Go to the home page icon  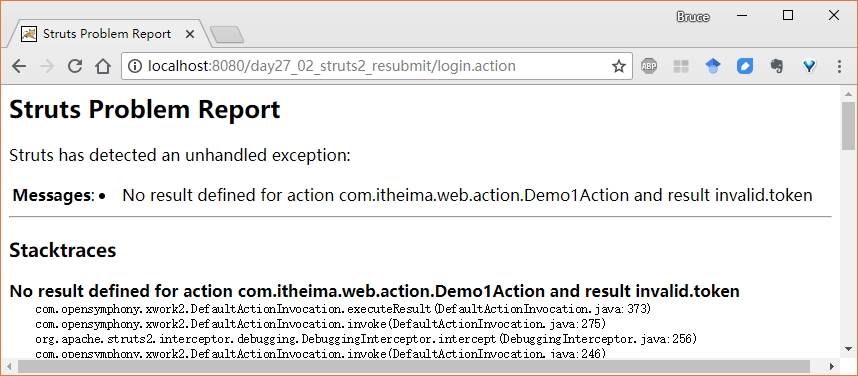tap(103, 66)
